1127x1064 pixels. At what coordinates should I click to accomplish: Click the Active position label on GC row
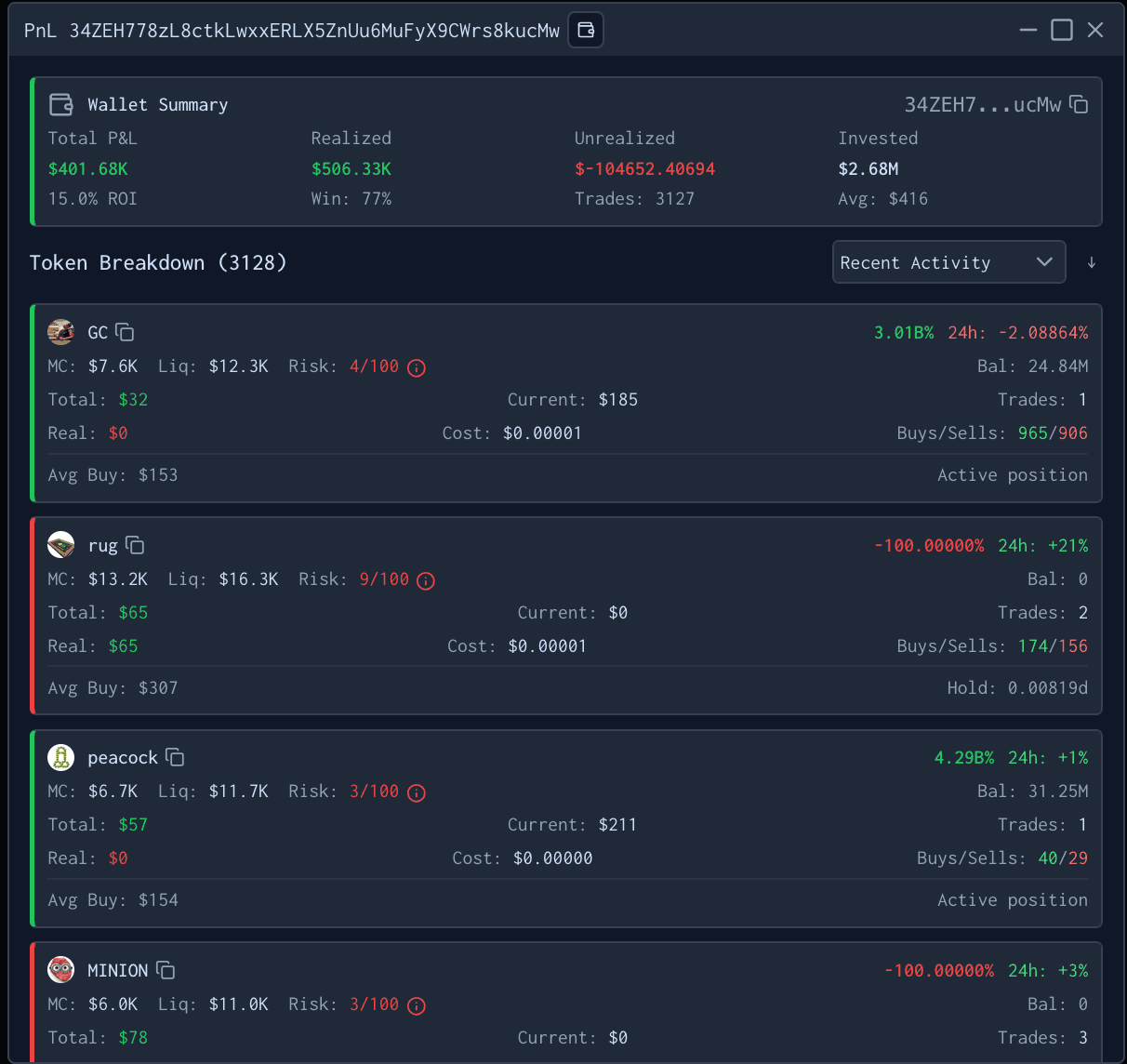tap(1012, 474)
